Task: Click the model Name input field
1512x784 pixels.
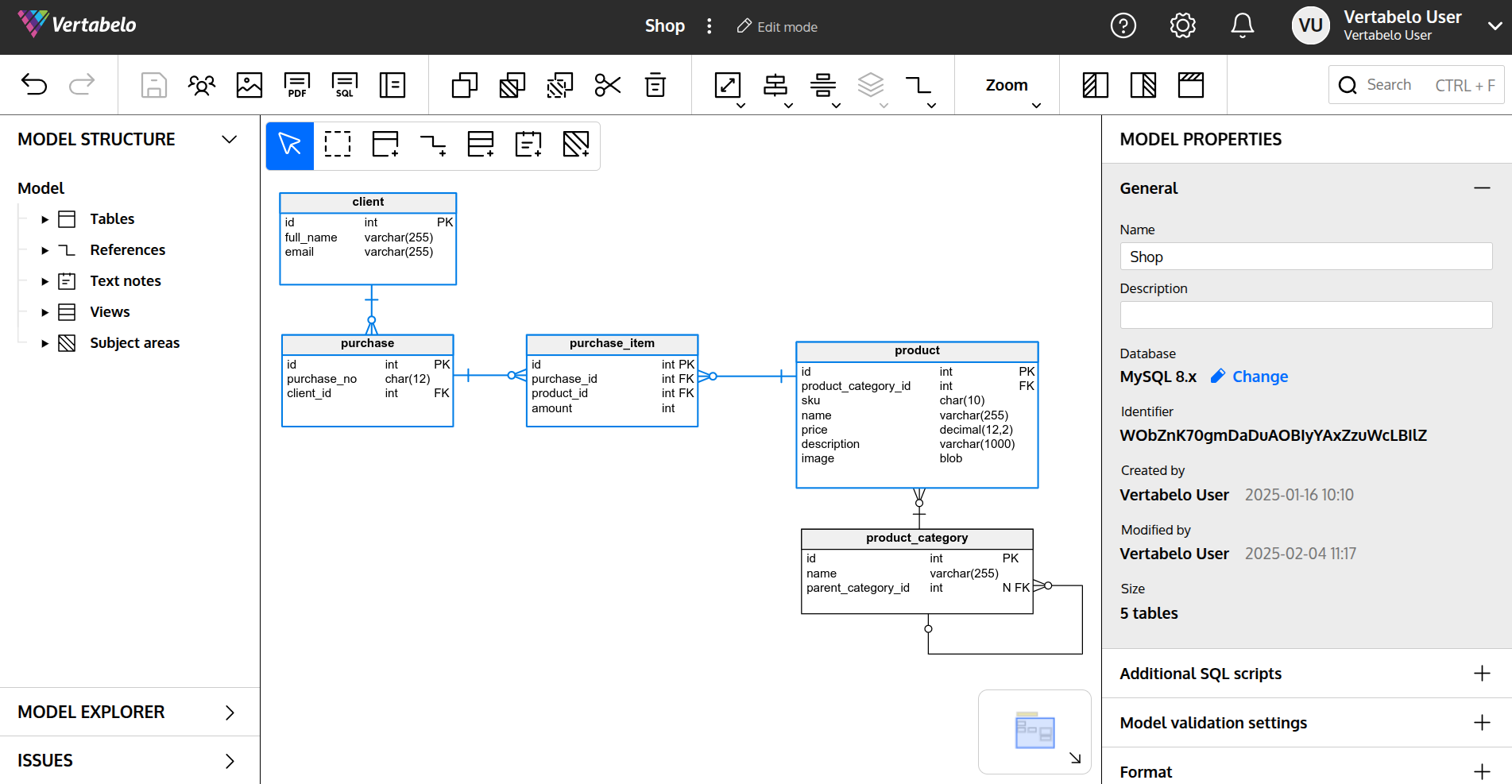Action: tap(1305, 257)
